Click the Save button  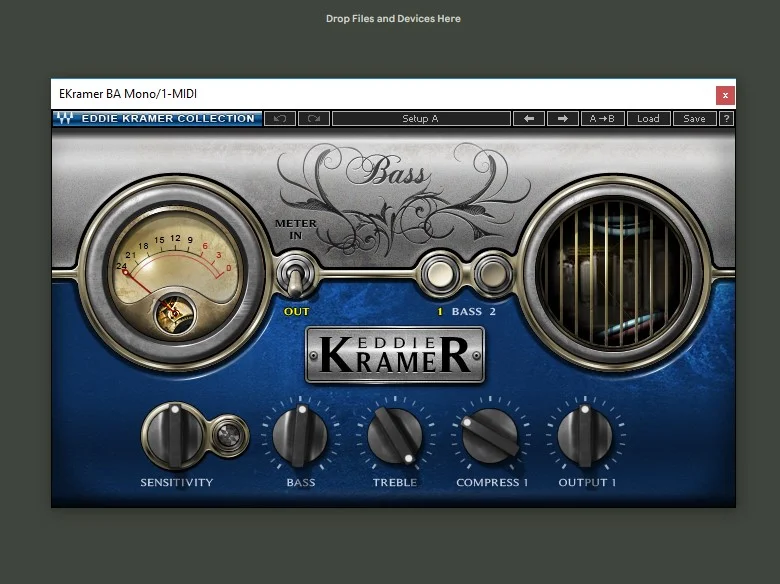[694, 119]
